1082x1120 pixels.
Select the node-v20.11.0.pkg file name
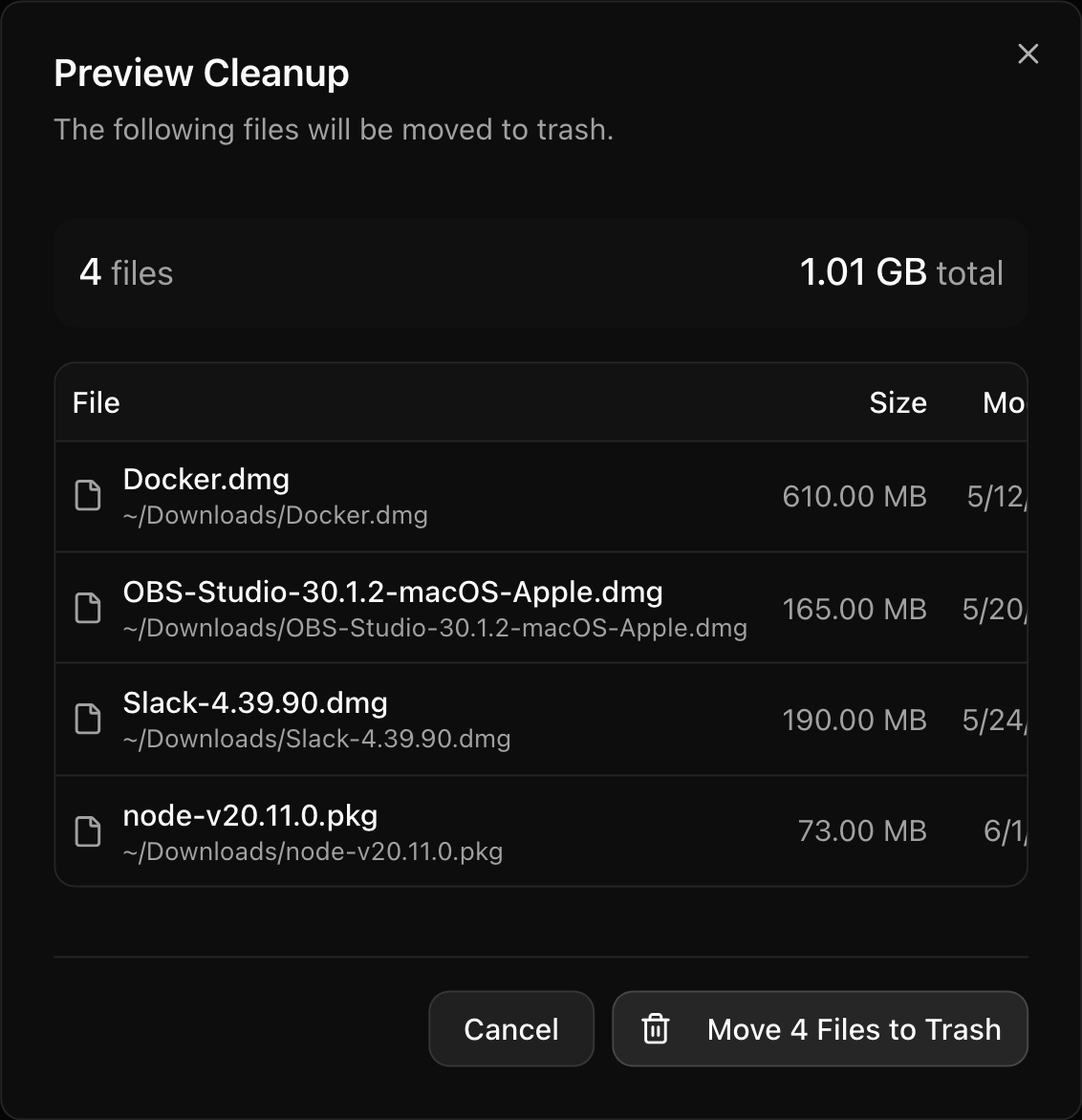250,816
